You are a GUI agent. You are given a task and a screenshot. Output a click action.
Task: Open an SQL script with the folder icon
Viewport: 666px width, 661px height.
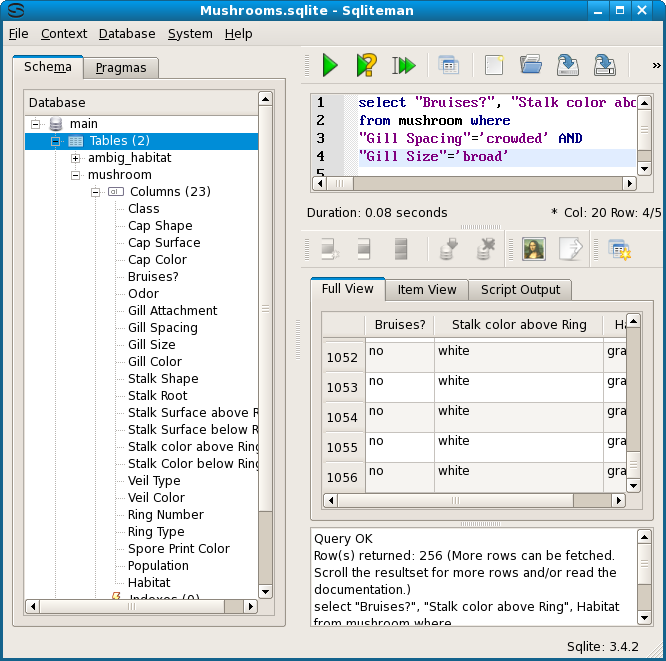click(530, 66)
